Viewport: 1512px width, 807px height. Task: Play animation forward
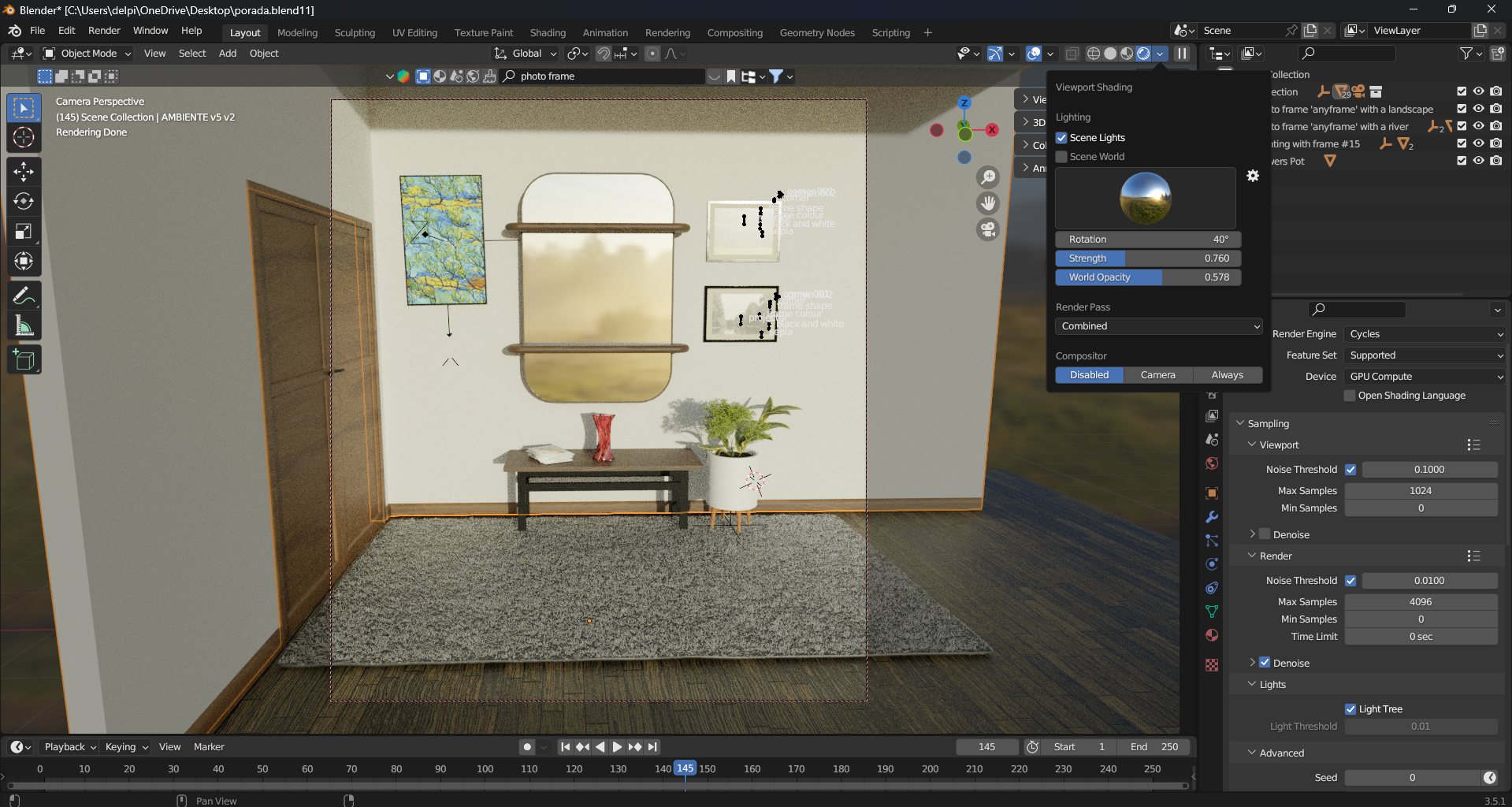[x=617, y=747]
